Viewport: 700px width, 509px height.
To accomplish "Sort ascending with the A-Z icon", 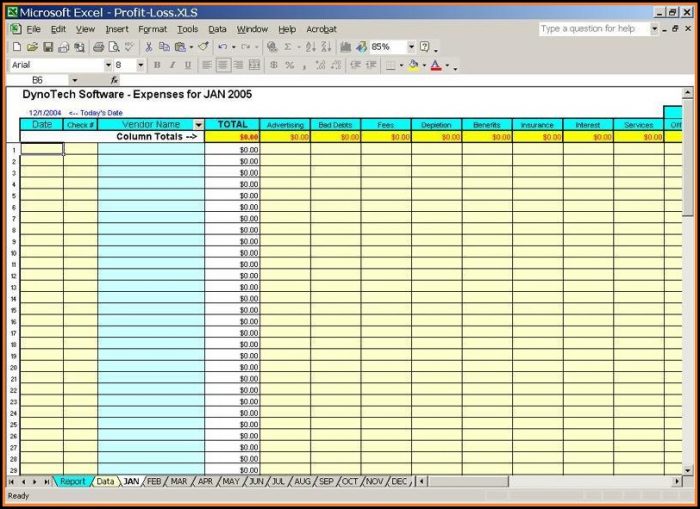I will point(311,46).
